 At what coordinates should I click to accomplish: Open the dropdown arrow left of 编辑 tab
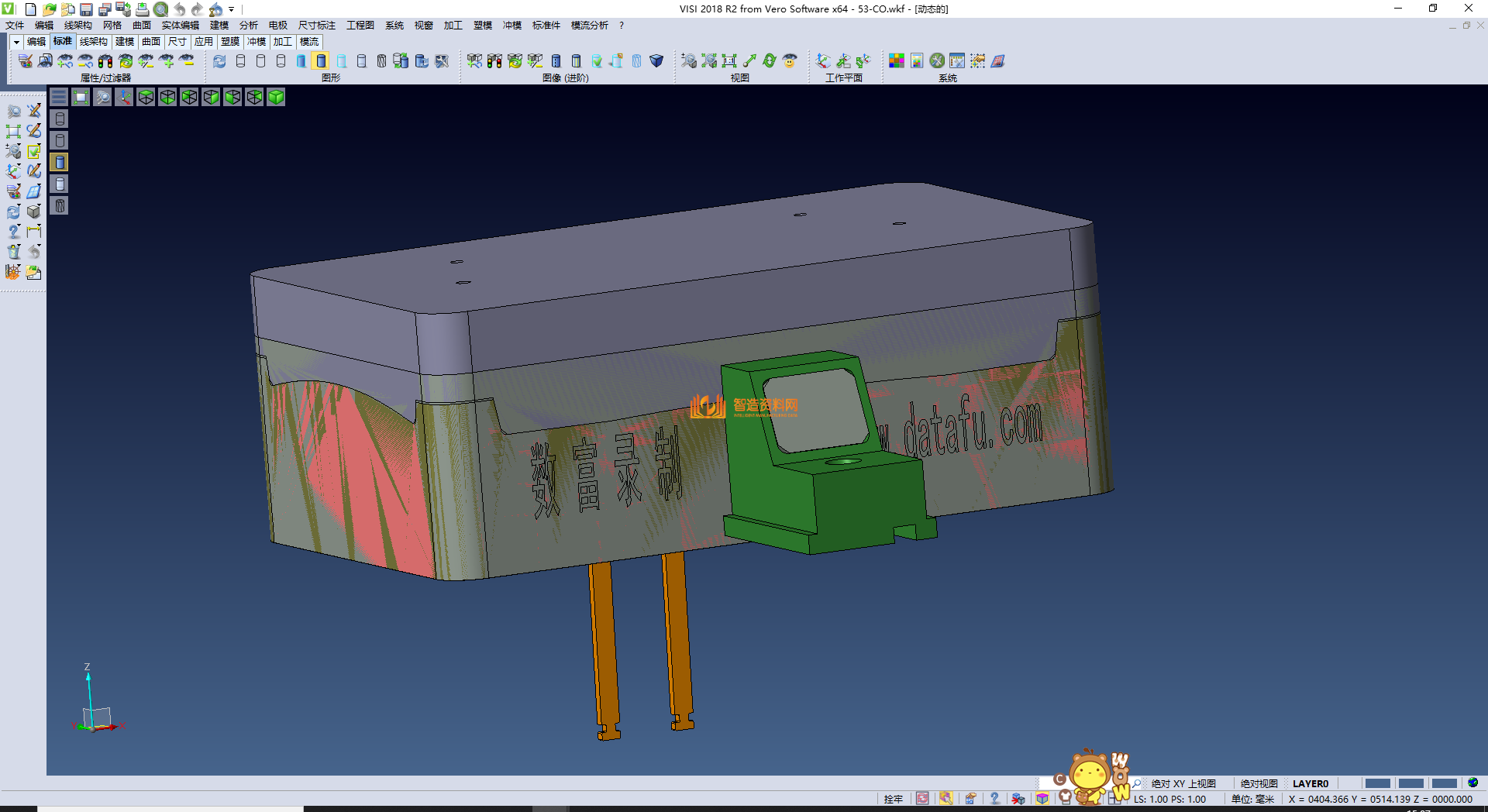[16, 42]
